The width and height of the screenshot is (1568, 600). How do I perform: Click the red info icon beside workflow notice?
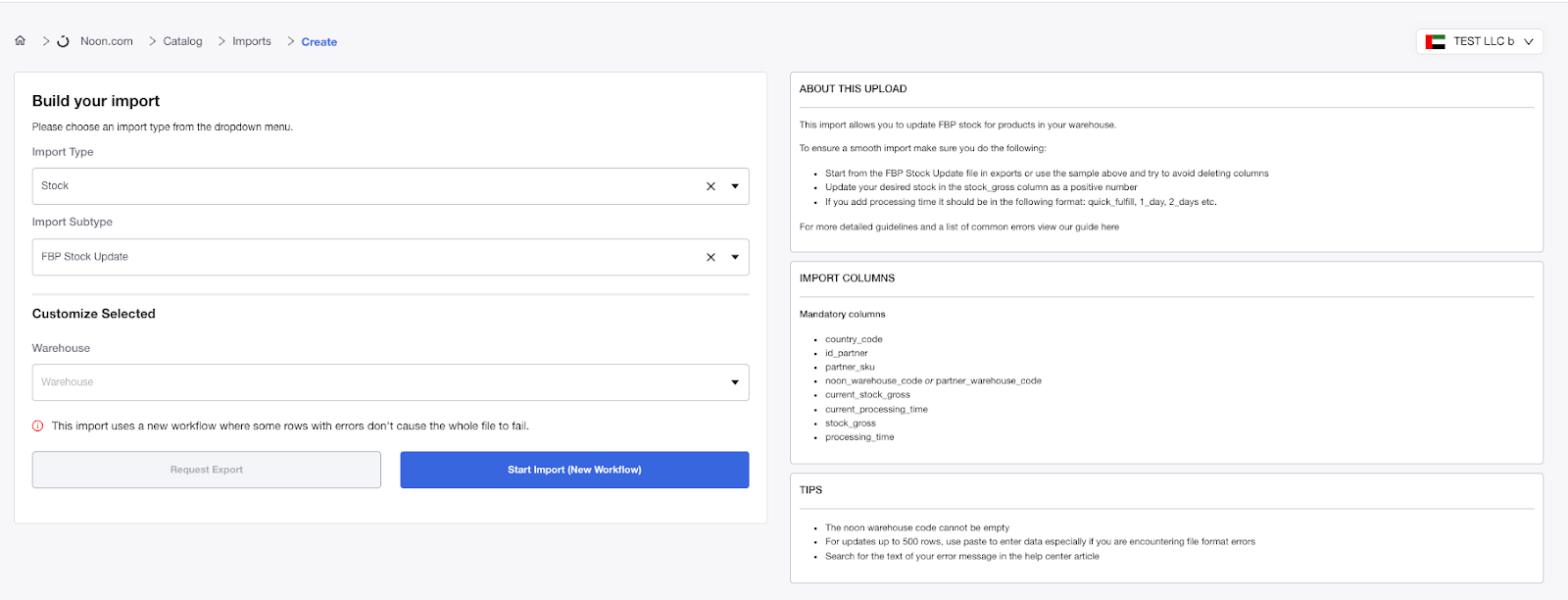tap(38, 426)
